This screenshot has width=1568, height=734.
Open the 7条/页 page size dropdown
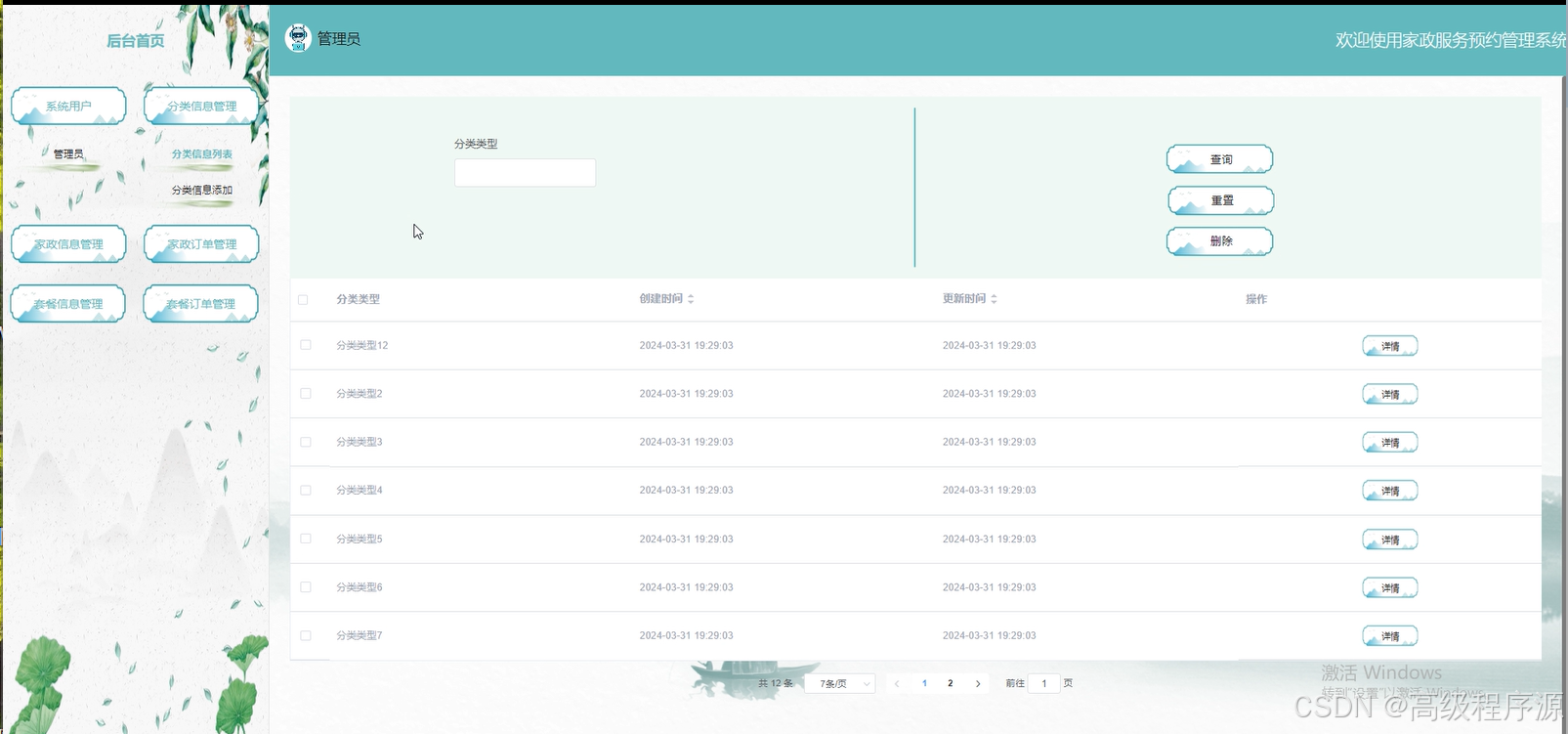[x=840, y=684]
